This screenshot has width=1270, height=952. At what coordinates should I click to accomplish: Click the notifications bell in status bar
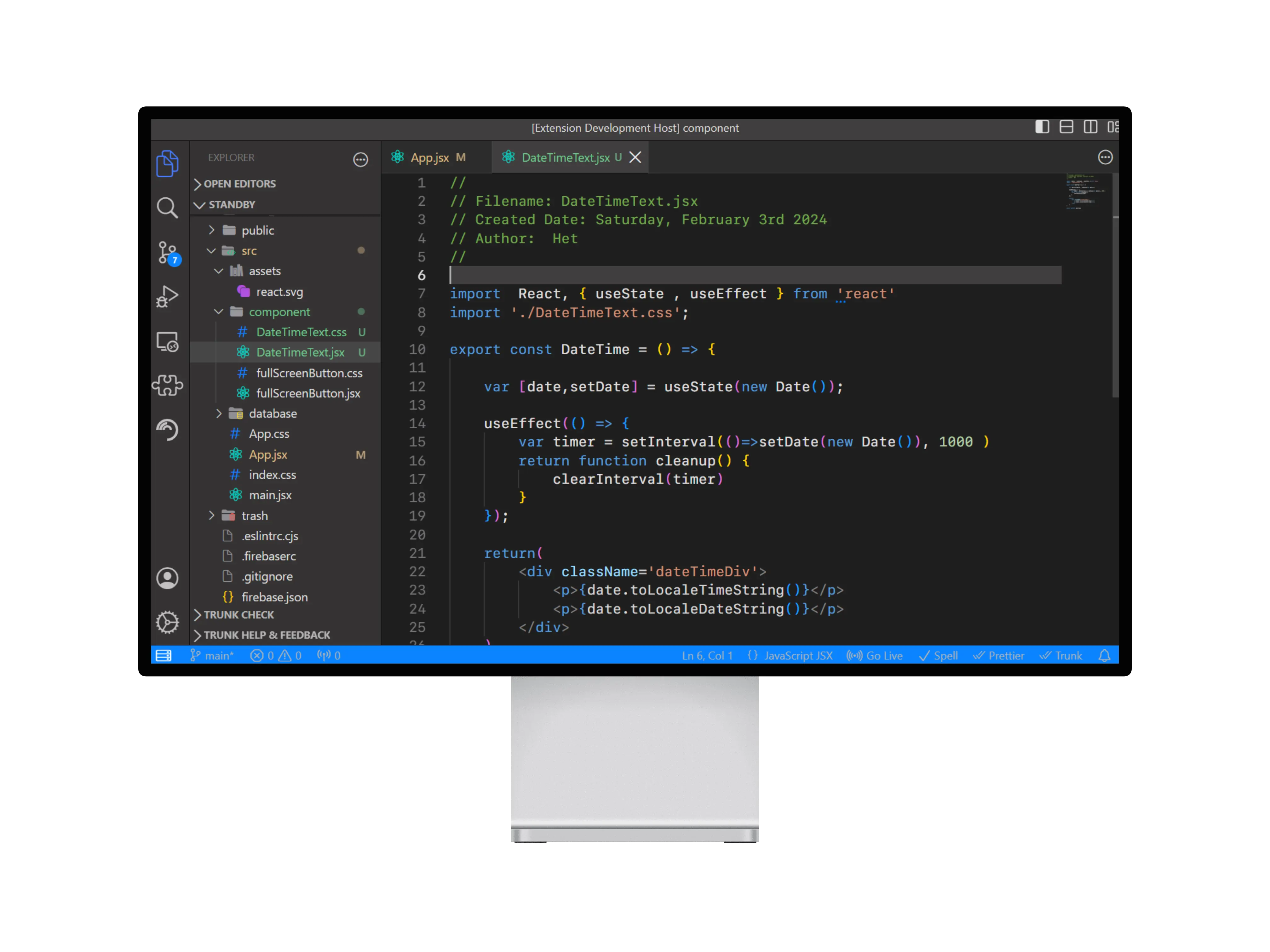point(1104,655)
